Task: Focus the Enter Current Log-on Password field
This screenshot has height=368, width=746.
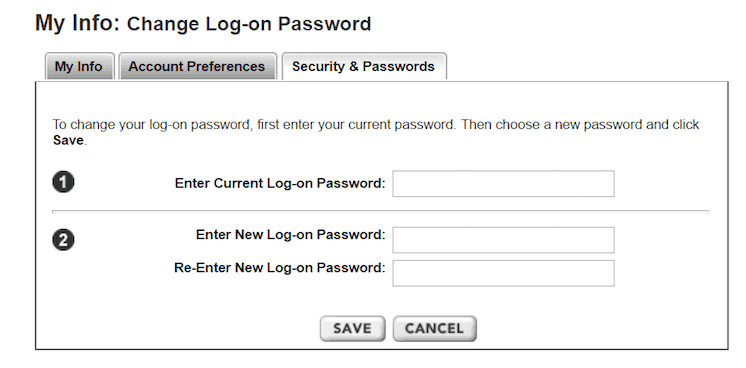Action: (x=503, y=183)
